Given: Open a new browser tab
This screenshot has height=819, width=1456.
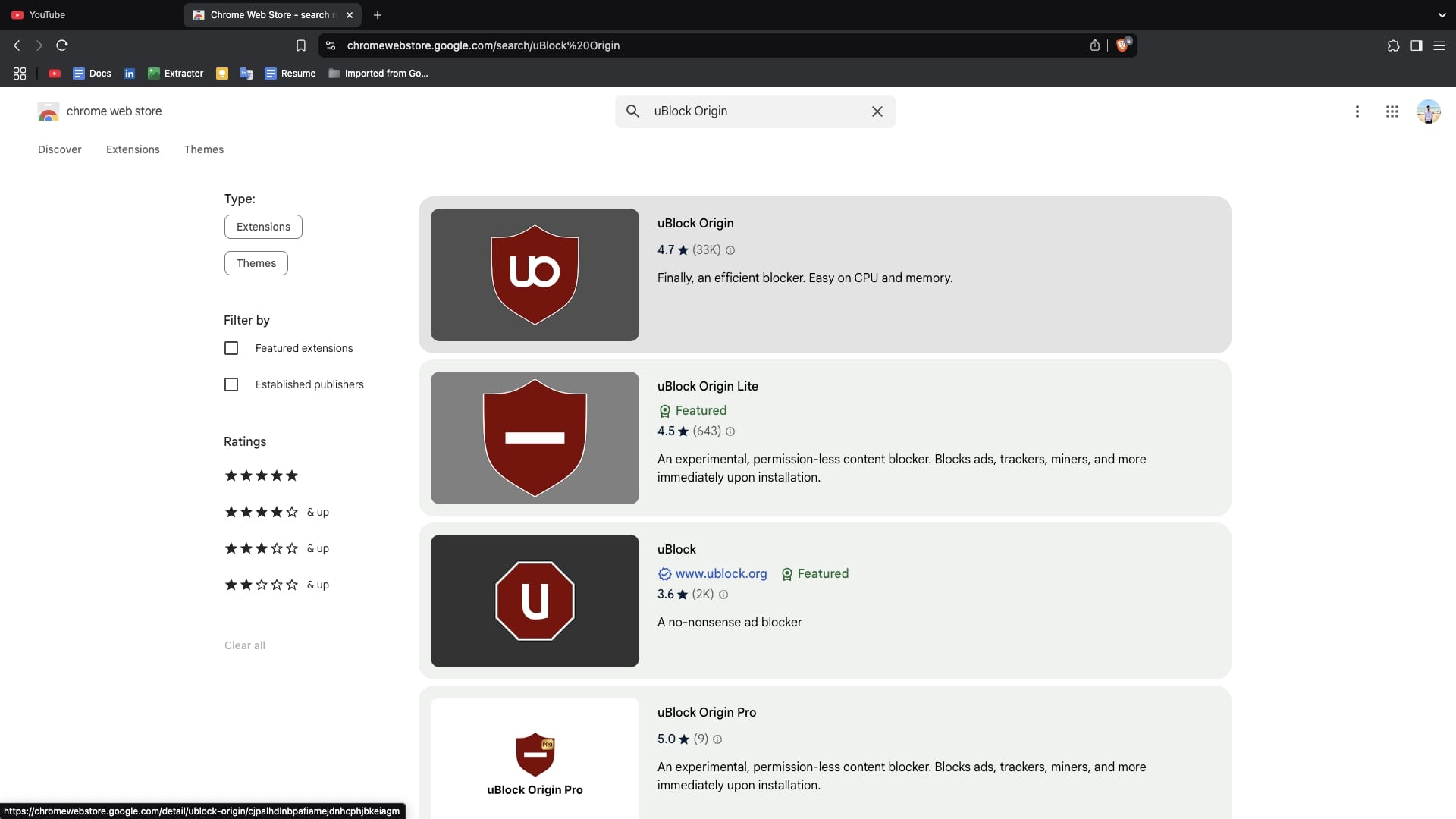Looking at the screenshot, I should coord(378,15).
